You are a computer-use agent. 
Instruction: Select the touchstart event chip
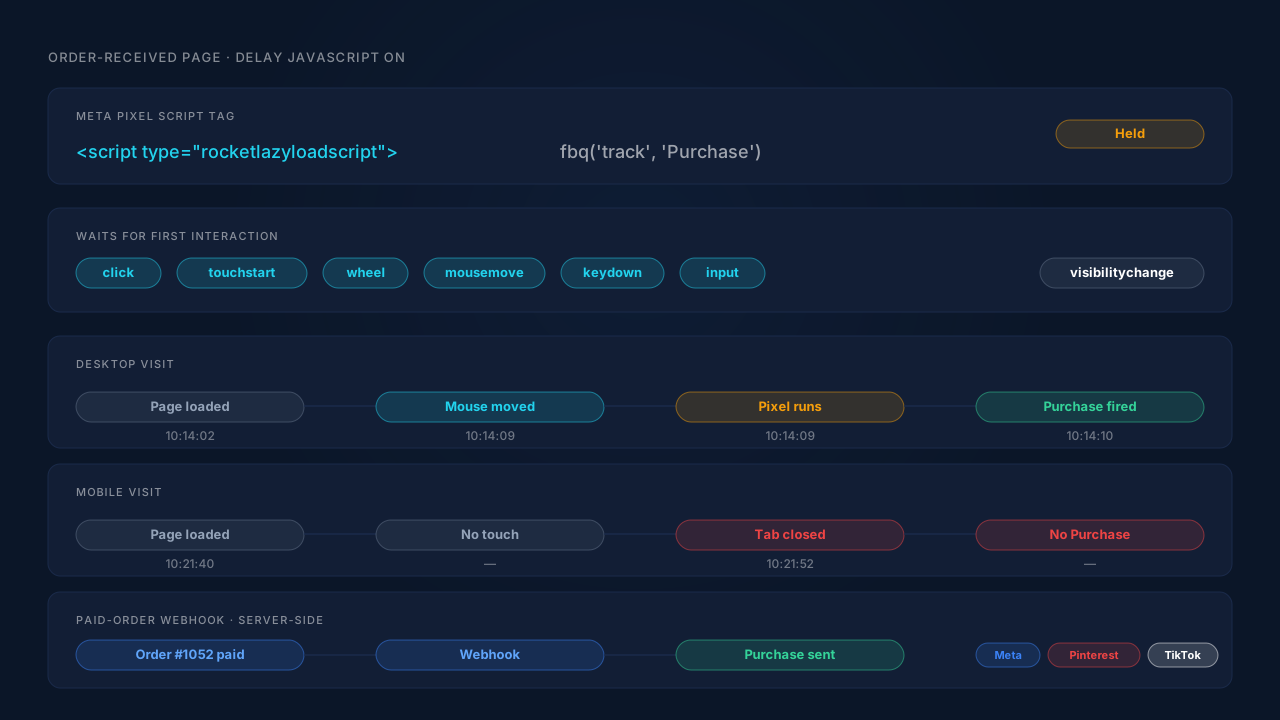tap(242, 273)
